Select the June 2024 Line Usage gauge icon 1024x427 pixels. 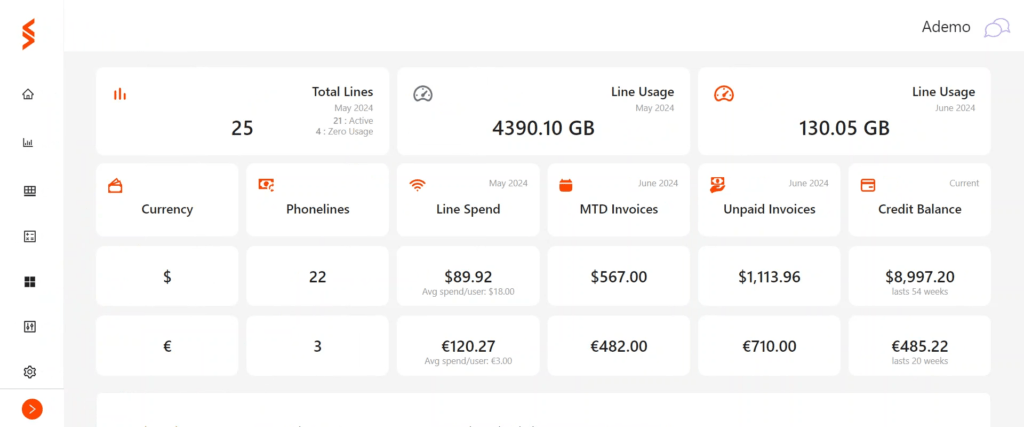point(724,94)
